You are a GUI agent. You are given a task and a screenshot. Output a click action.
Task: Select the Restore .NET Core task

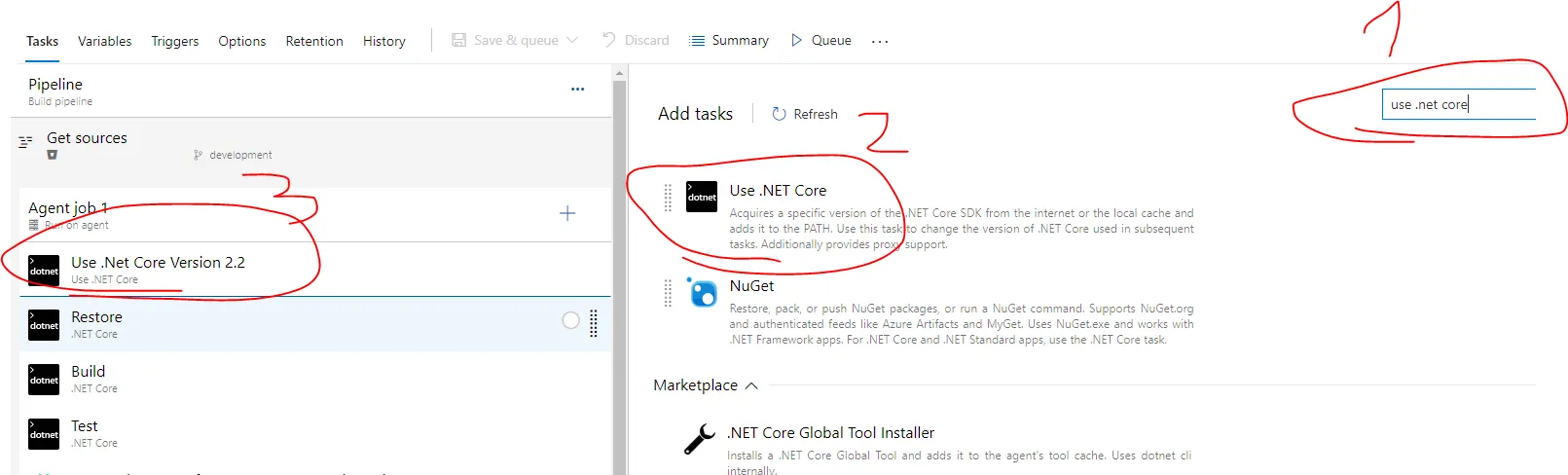(315, 324)
